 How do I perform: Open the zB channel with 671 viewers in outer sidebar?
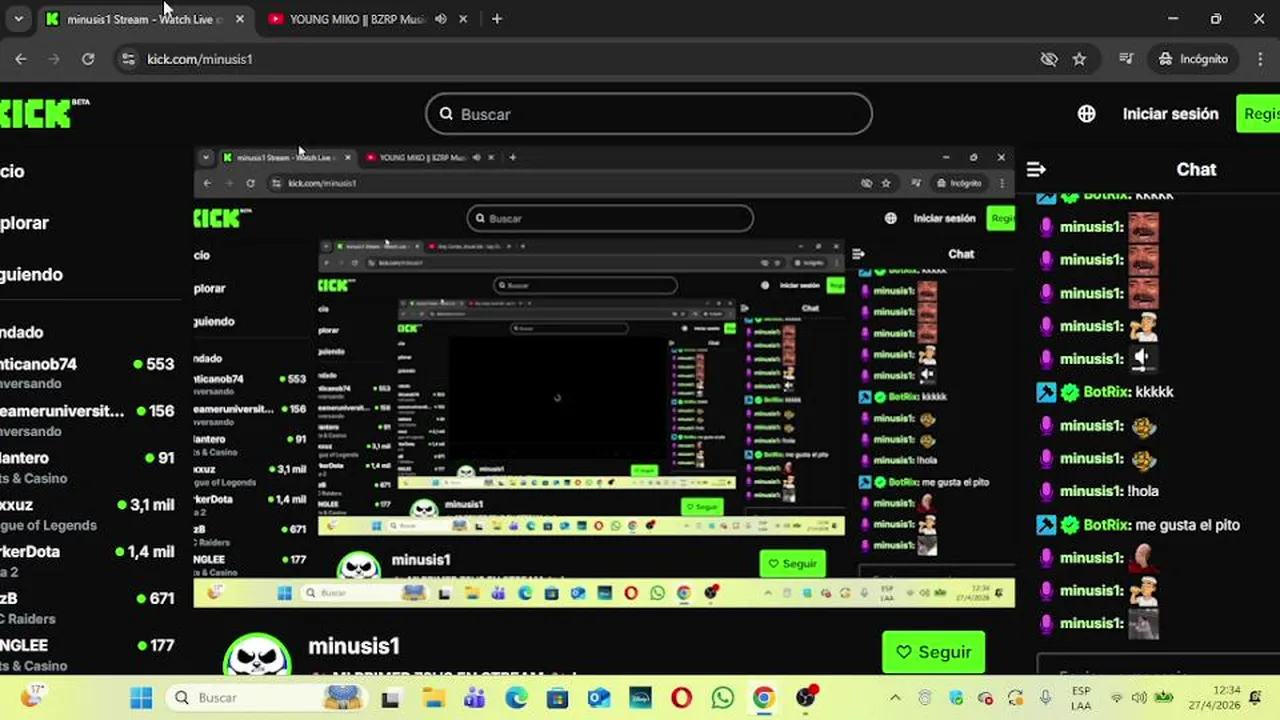coord(88,607)
